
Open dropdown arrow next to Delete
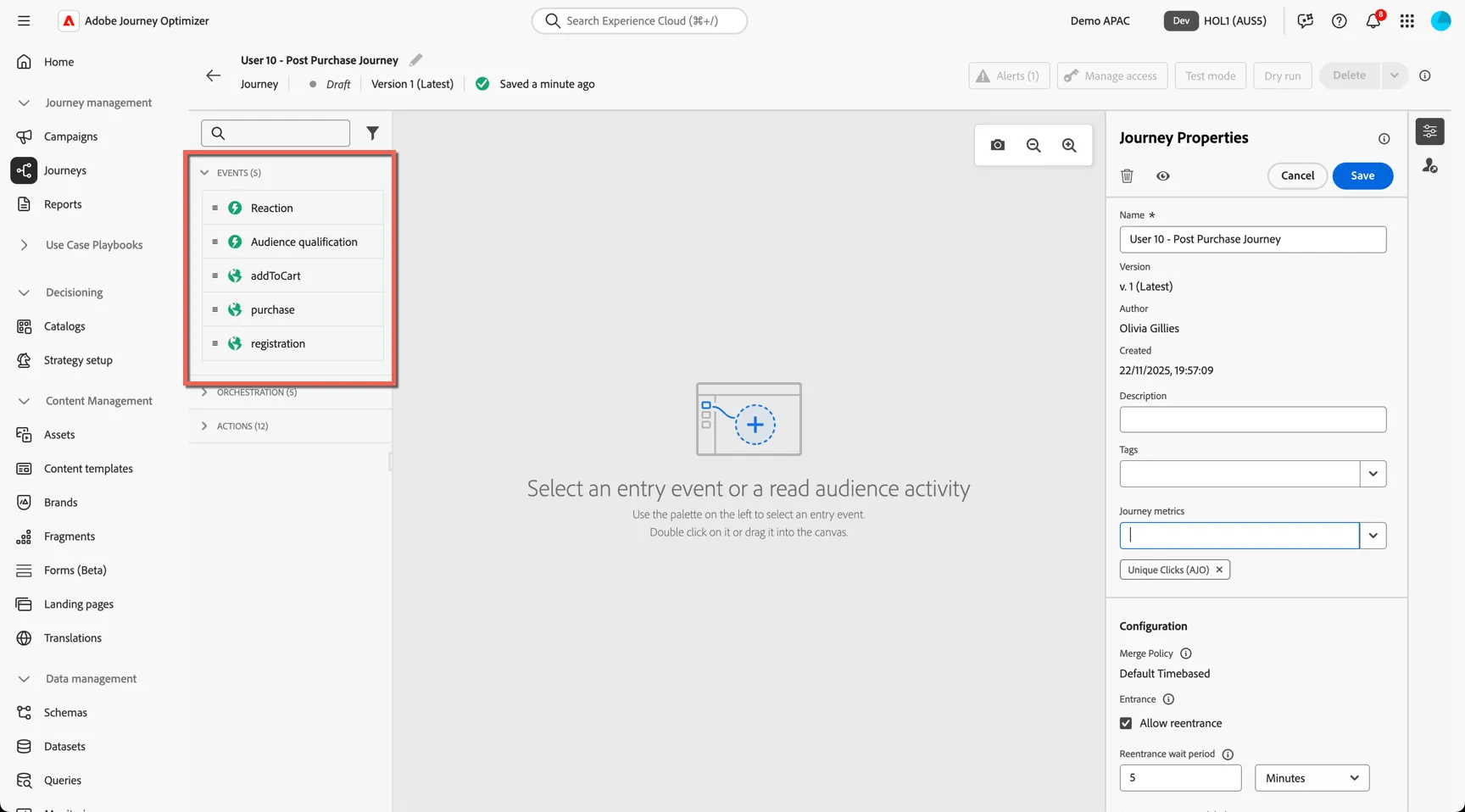pos(1394,75)
